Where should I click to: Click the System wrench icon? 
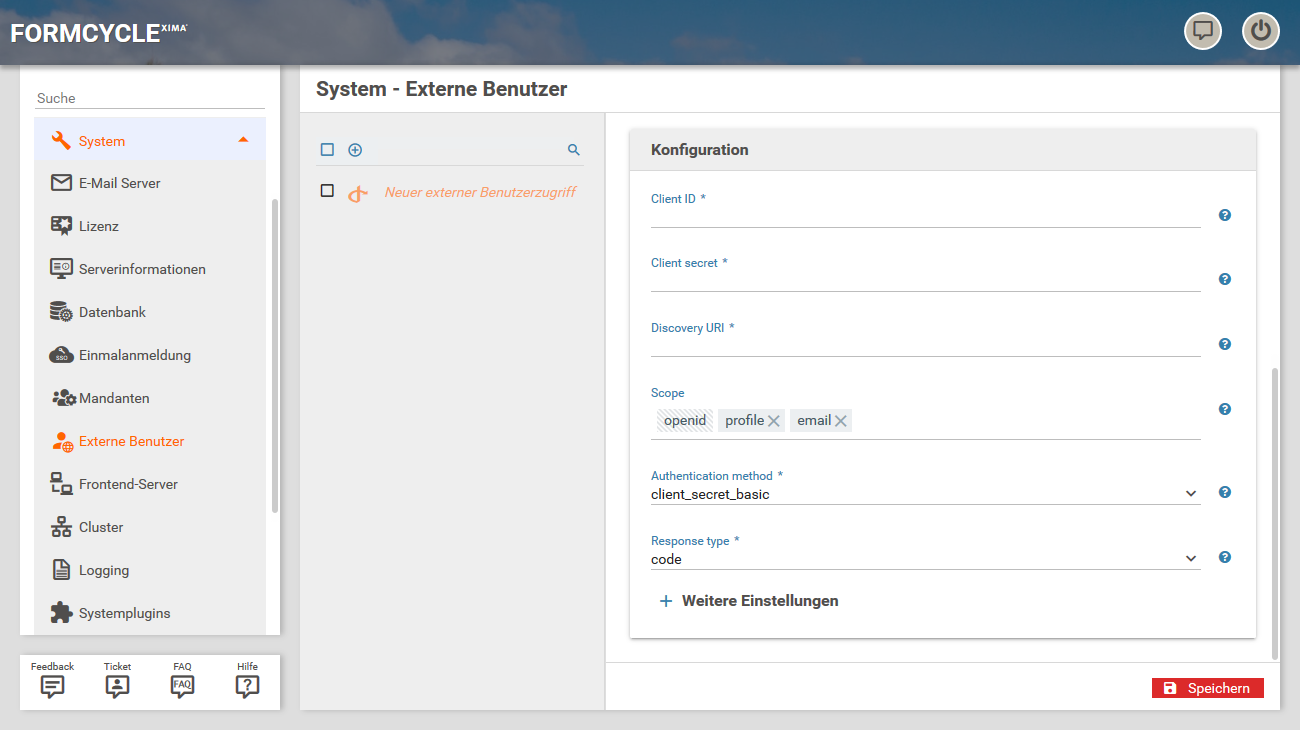coord(61,141)
